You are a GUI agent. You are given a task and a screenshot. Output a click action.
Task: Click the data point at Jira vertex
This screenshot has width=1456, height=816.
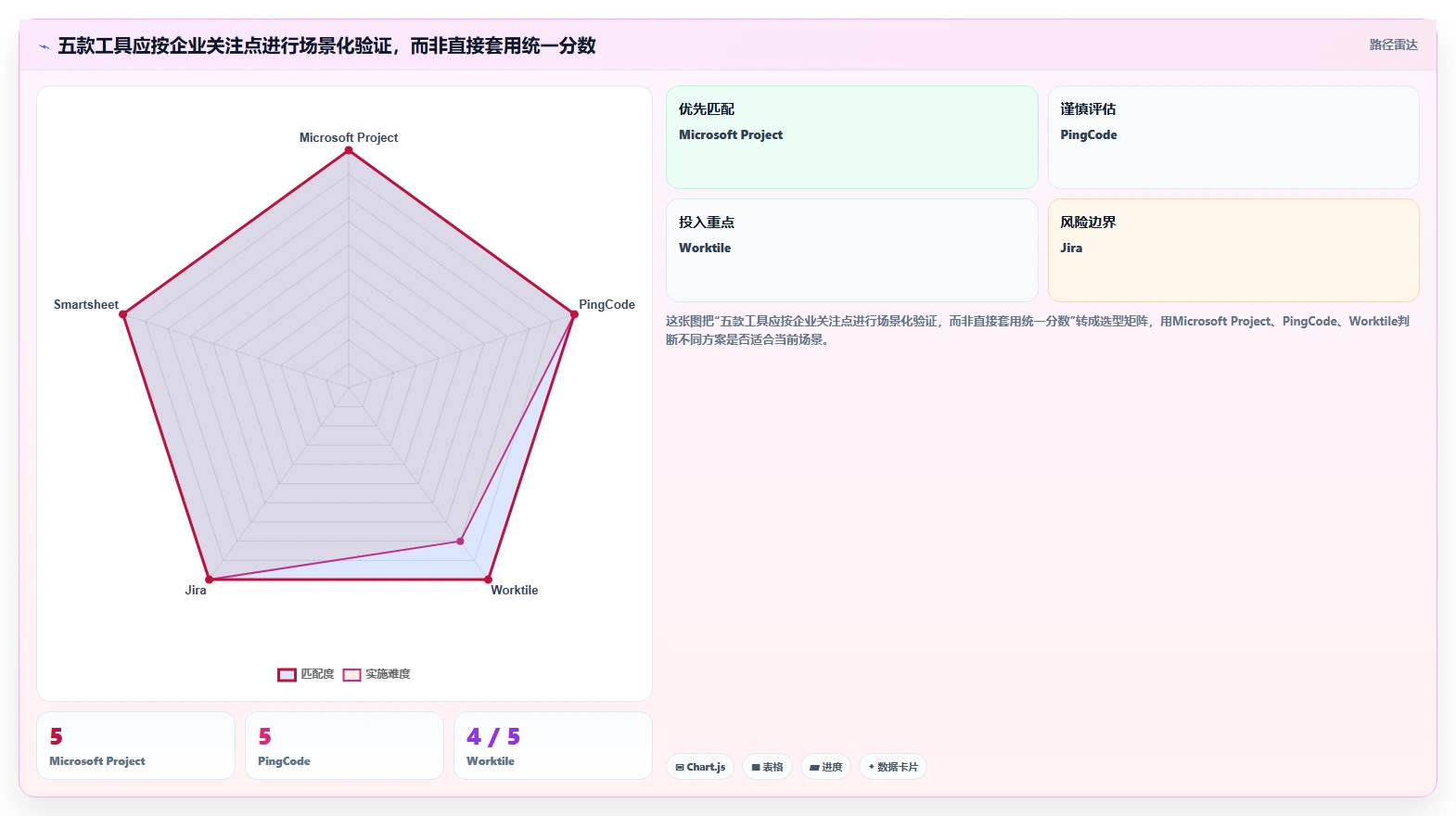pyautogui.click(x=209, y=580)
